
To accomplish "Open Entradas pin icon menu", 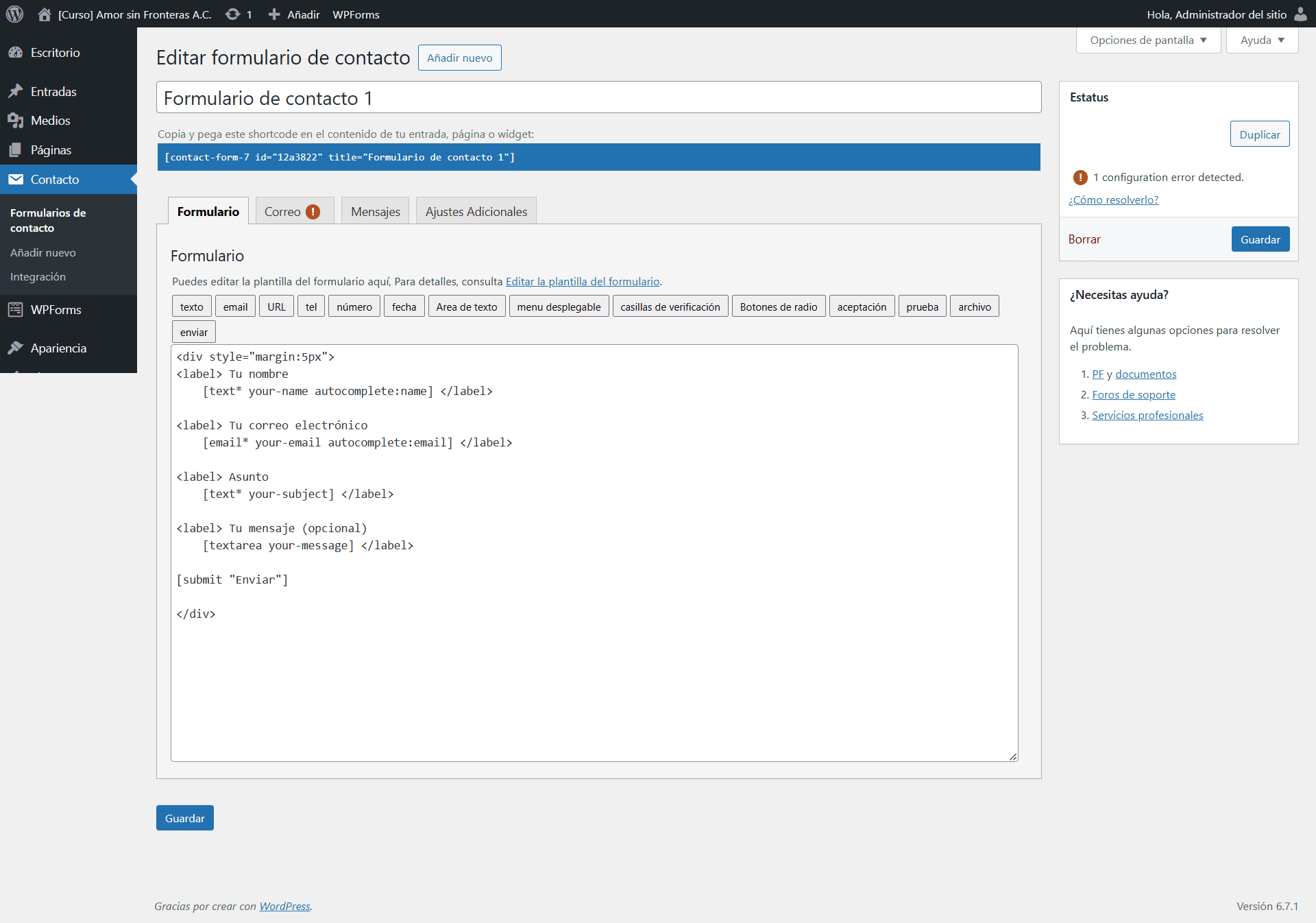I will coord(16,91).
